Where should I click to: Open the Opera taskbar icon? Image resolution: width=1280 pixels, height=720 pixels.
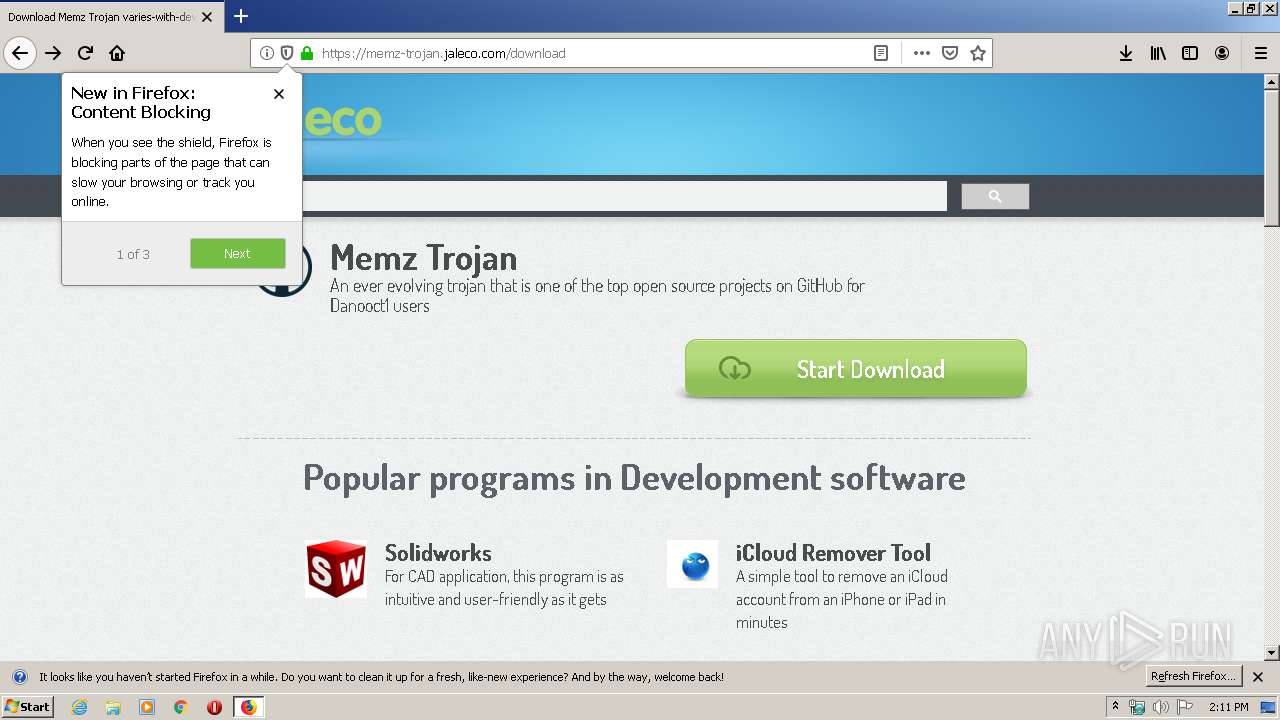tap(214, 706)
